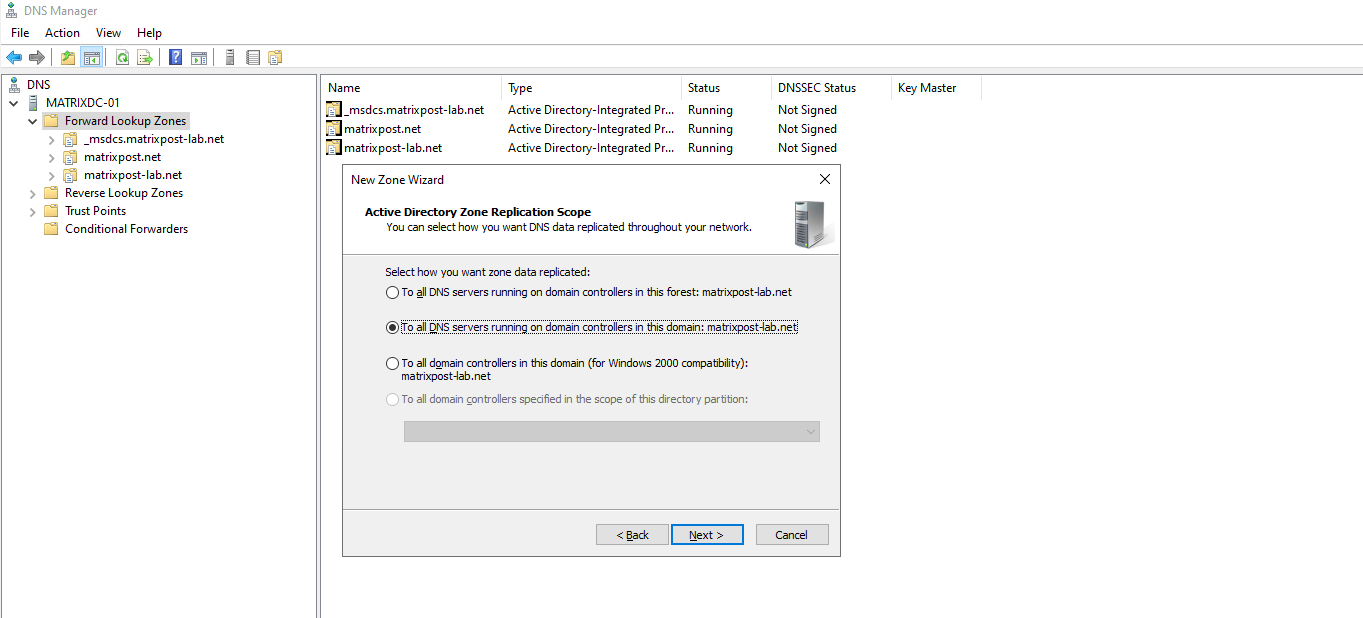Sort zones by Name column header
The image size is (1363, 618).
[411, 88]
